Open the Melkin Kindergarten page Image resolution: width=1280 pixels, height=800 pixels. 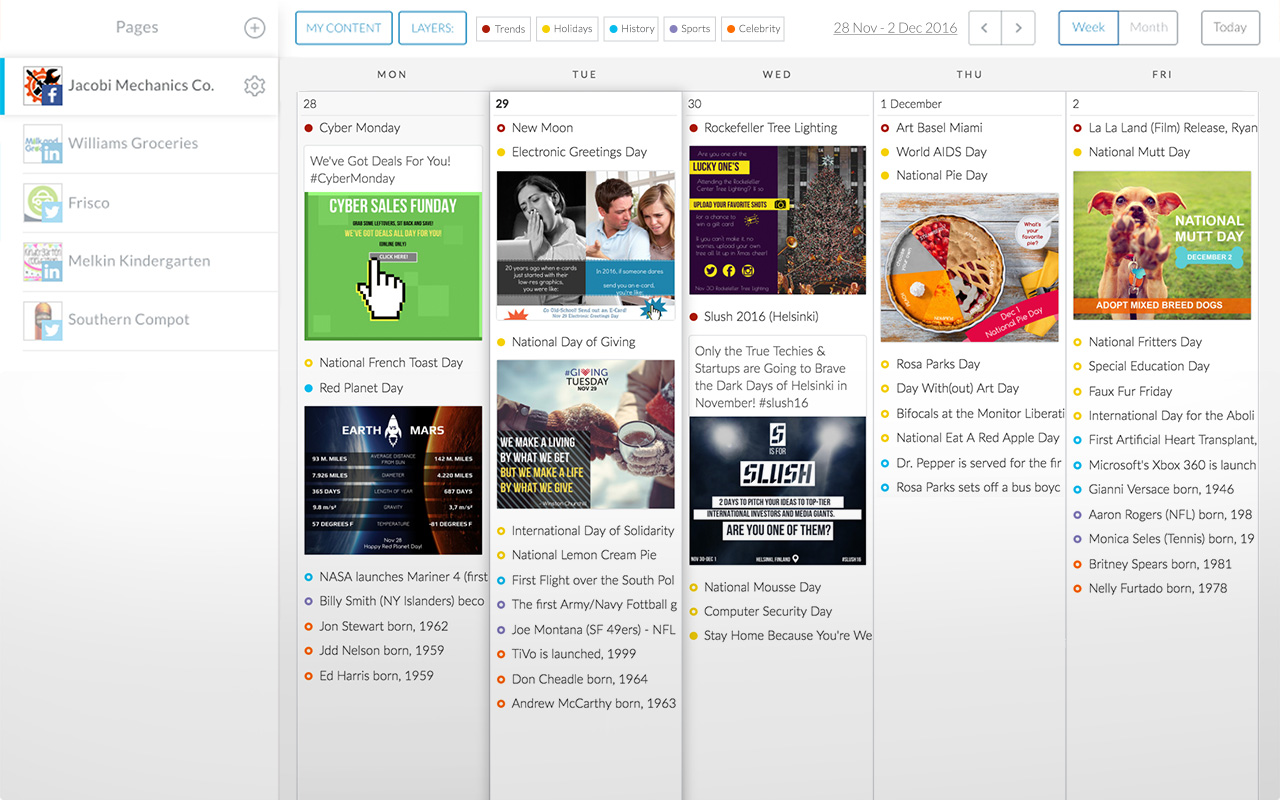click(139, 260)
